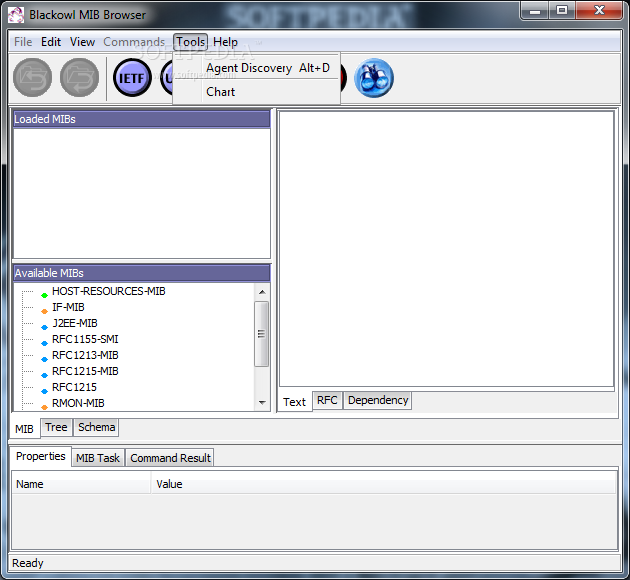Click the Loaded MIBs panel header

pos(141,119)
